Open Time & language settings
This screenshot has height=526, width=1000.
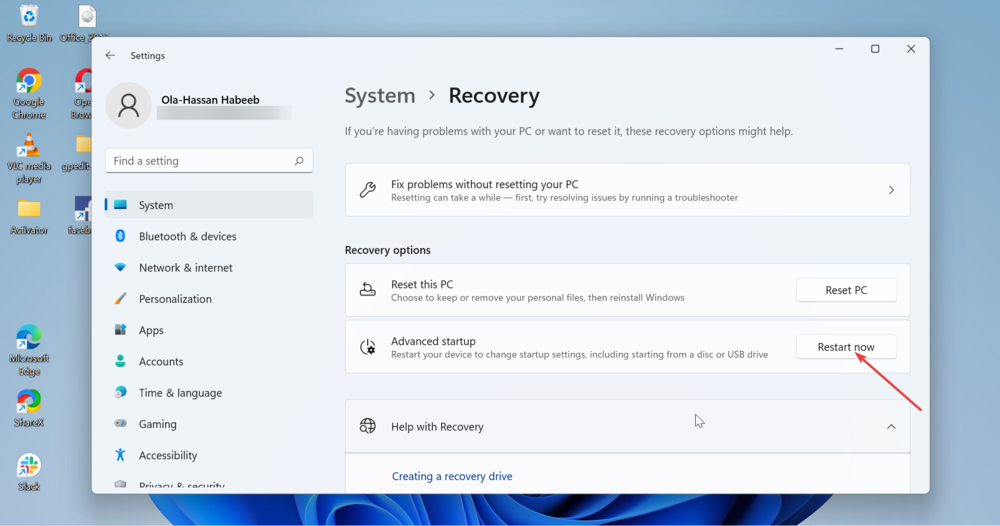pyautogui.click(x=209, y=392)
